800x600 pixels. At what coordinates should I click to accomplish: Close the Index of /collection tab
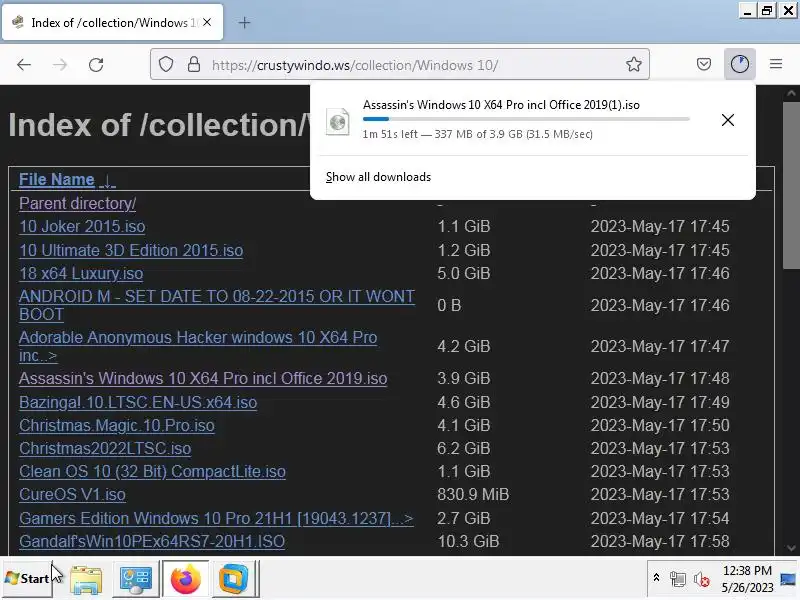(x=207, y=22)
